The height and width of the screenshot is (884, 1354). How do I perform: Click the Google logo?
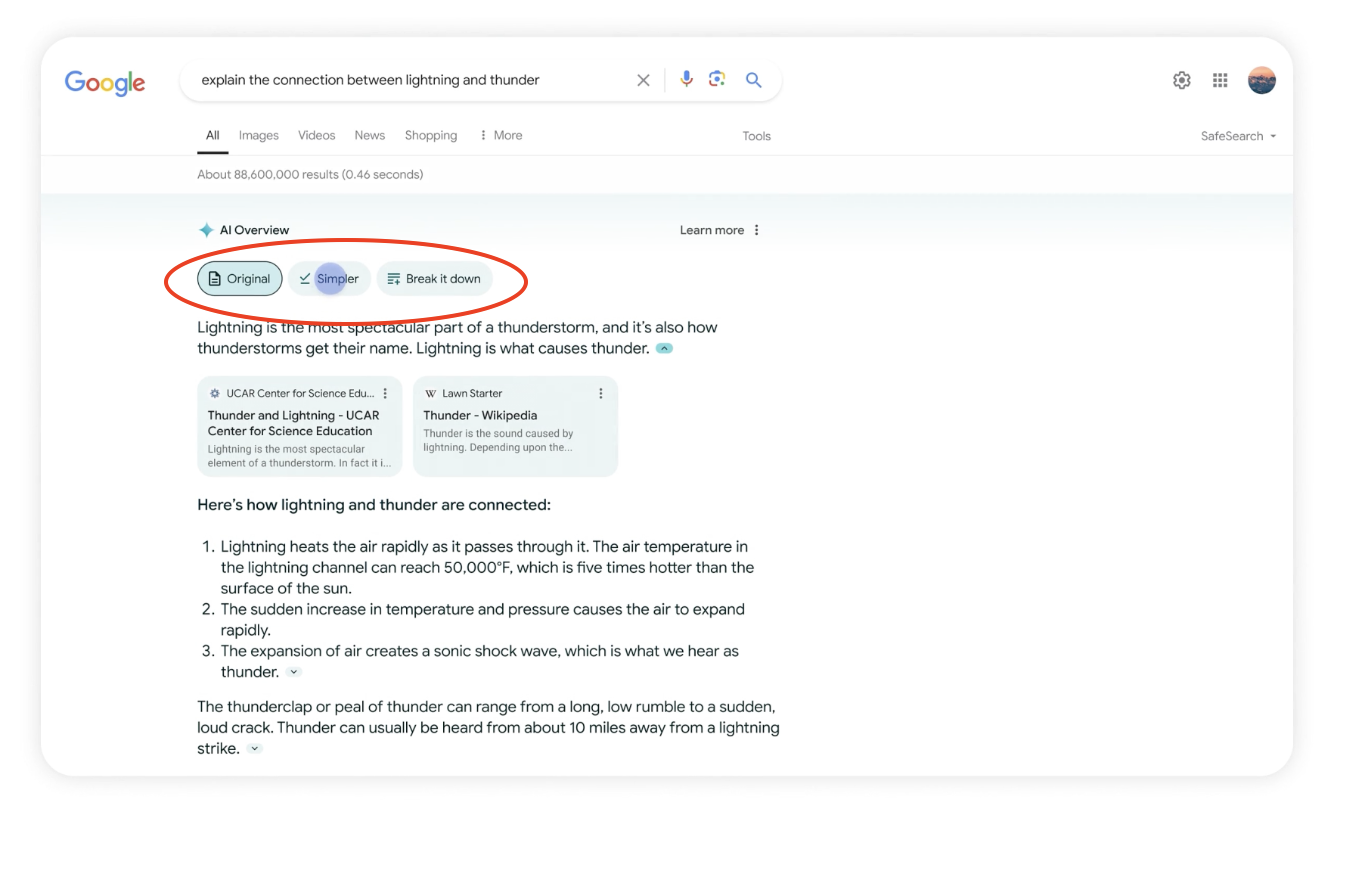[105, 82]
